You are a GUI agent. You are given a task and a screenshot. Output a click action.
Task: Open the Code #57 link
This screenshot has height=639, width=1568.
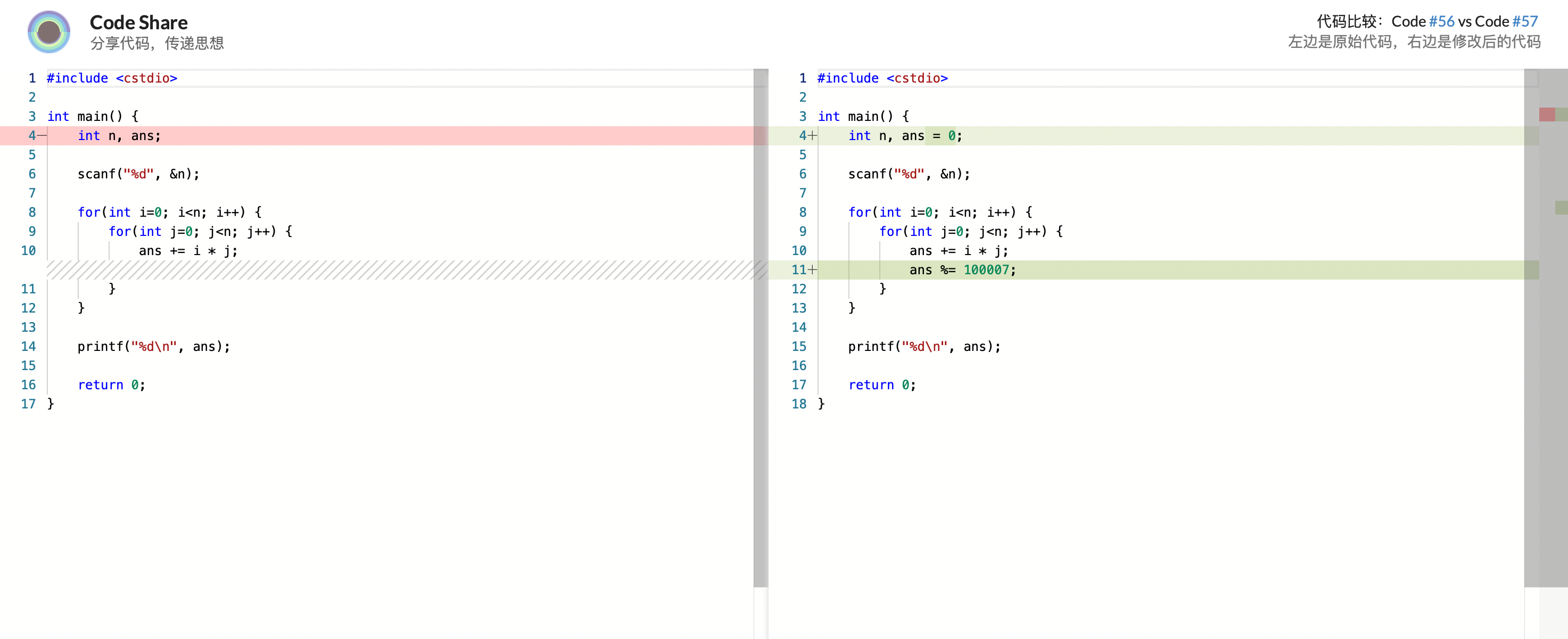[x=1524, y=21]
